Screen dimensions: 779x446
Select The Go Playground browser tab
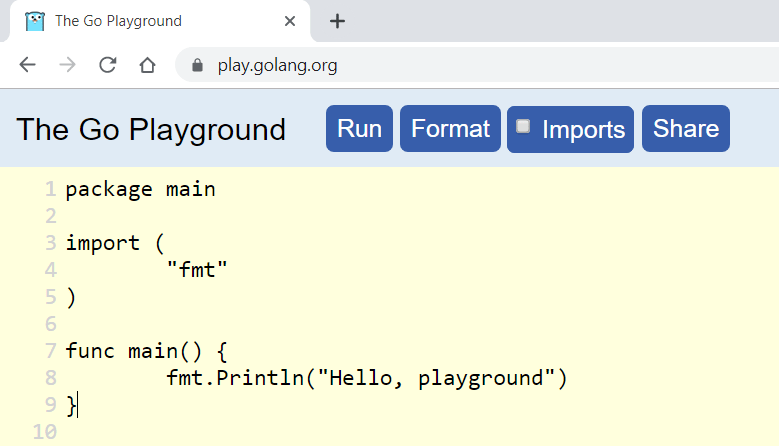[150, 21]
